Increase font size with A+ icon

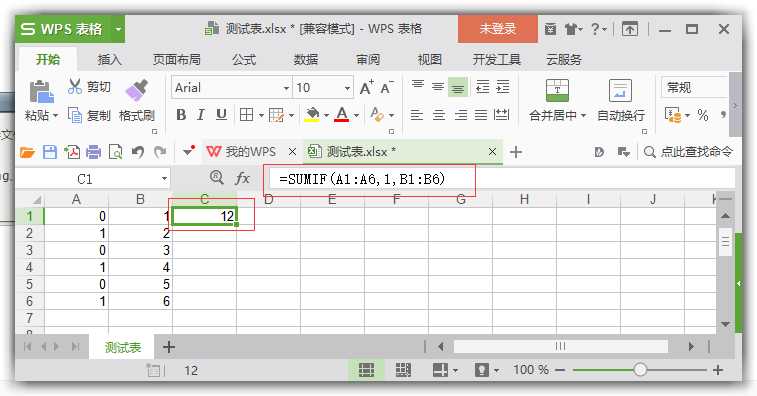tap(367, 87)
